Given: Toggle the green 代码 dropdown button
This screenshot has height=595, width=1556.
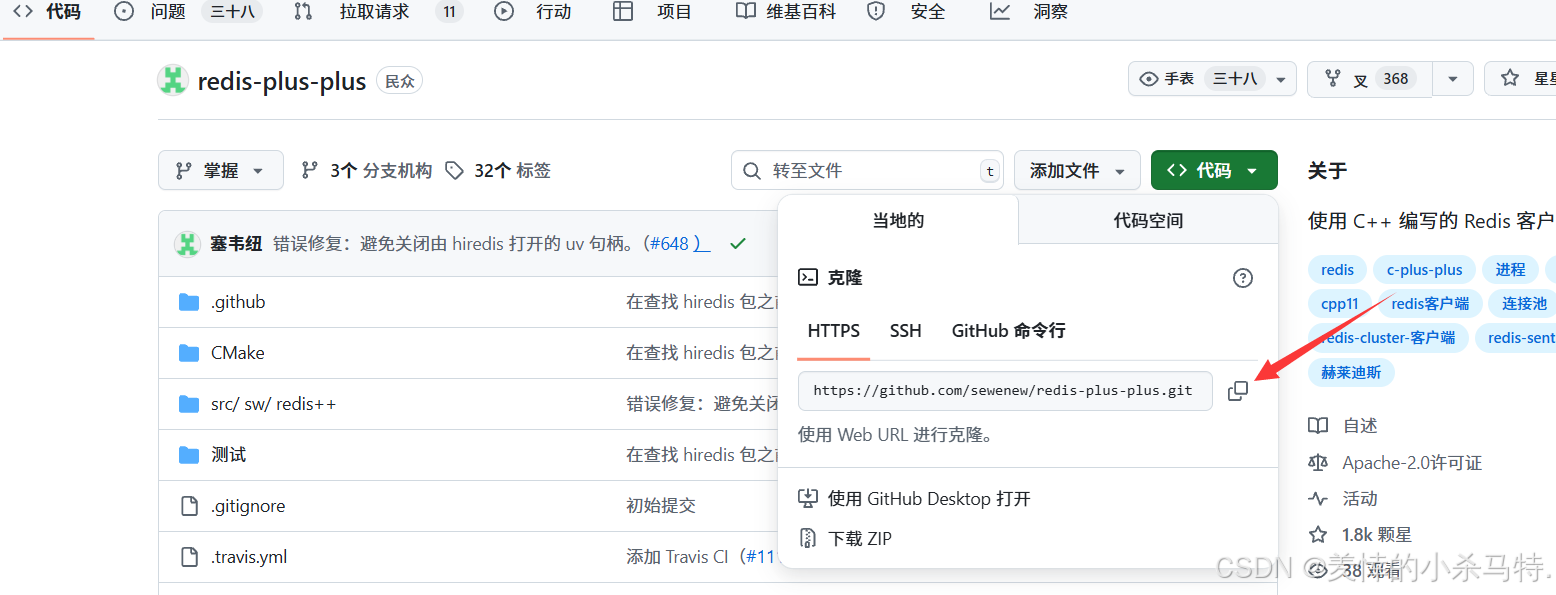Looking at the screenshot, I should [x=1214, y=171].
